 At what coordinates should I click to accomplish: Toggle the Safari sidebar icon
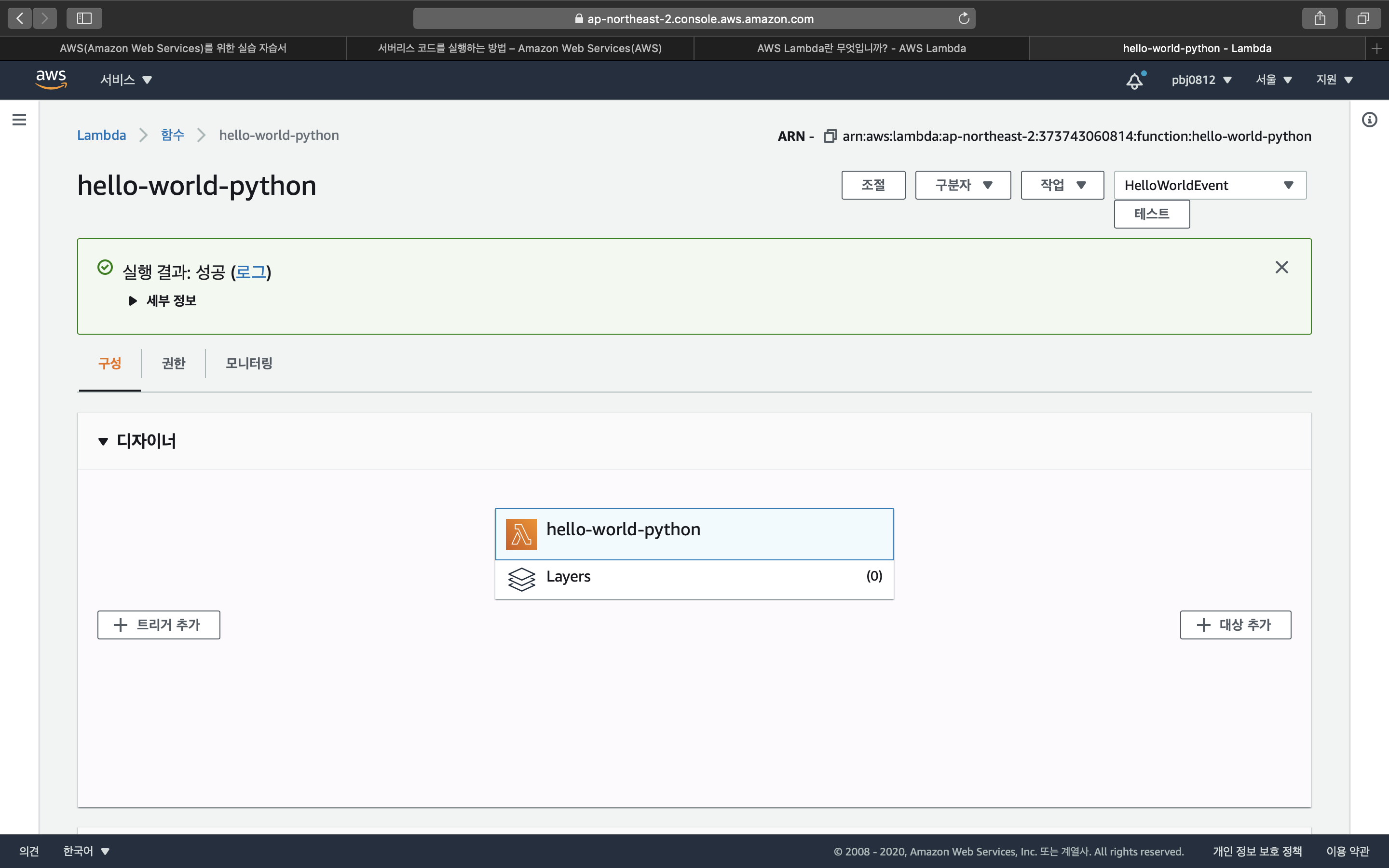tap(84, 18)
